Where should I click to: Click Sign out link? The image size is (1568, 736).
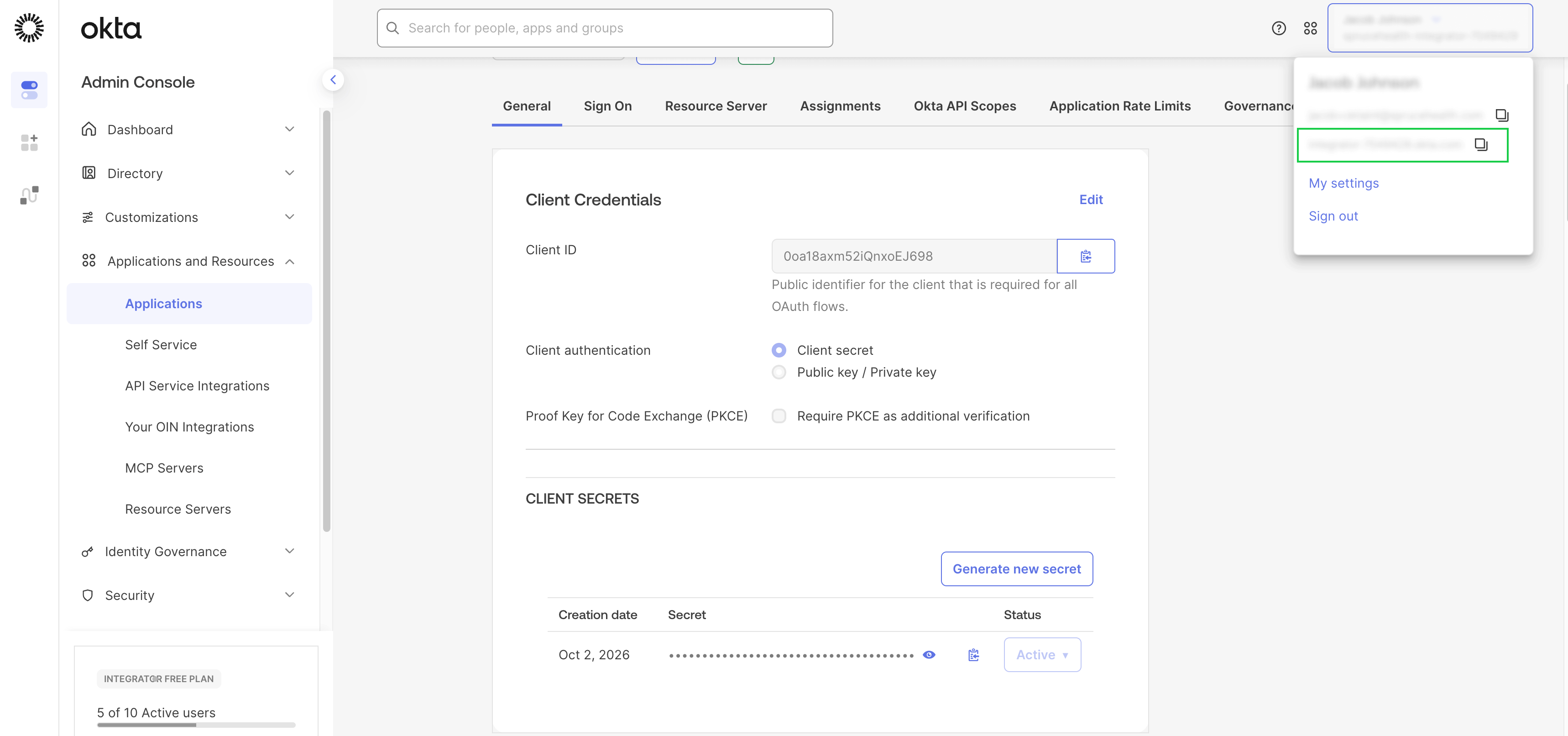tap(1333, 216)
